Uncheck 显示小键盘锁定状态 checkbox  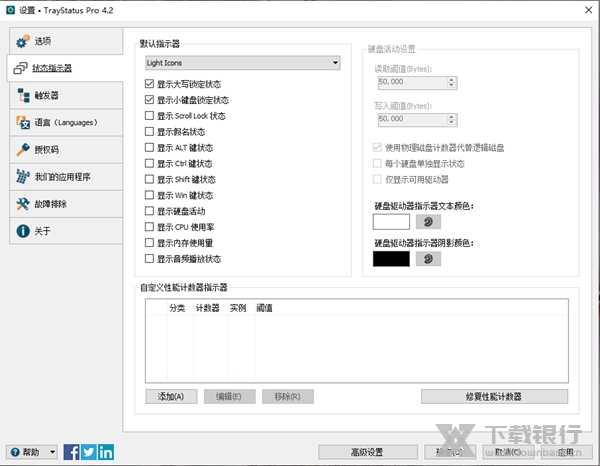pos(149,100)
